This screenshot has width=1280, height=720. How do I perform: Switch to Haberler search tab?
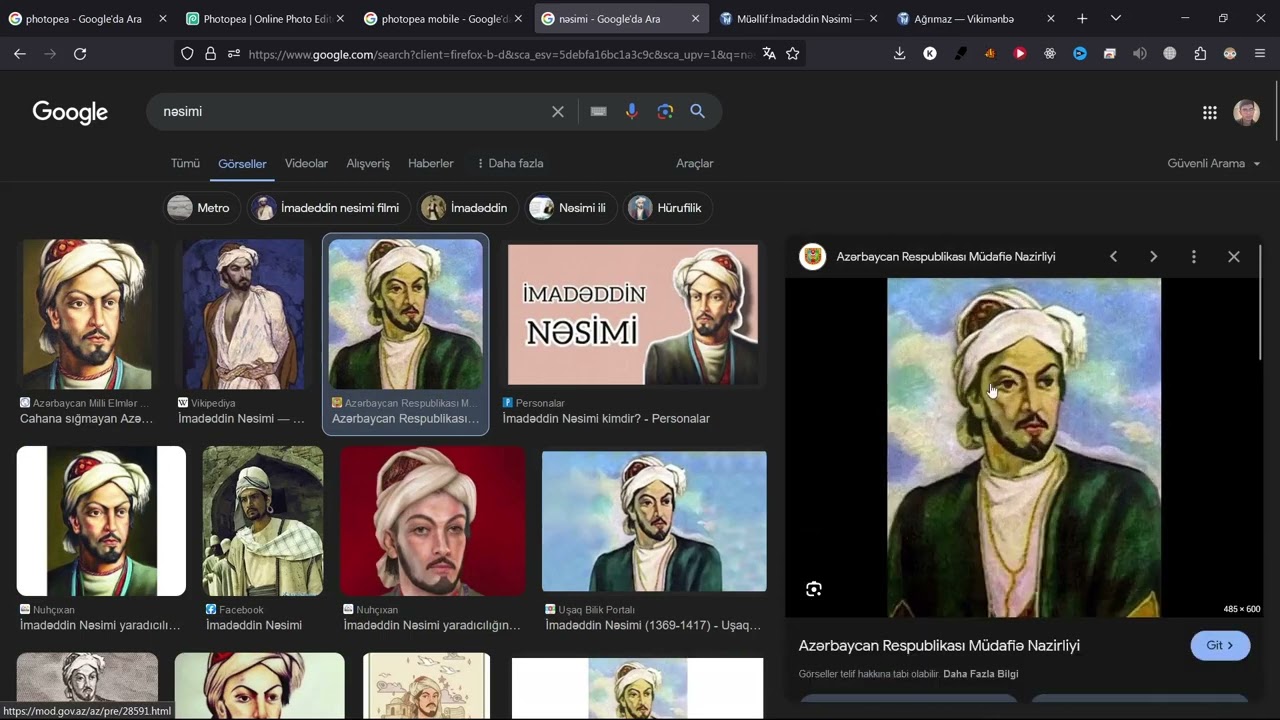pos(431,163)
